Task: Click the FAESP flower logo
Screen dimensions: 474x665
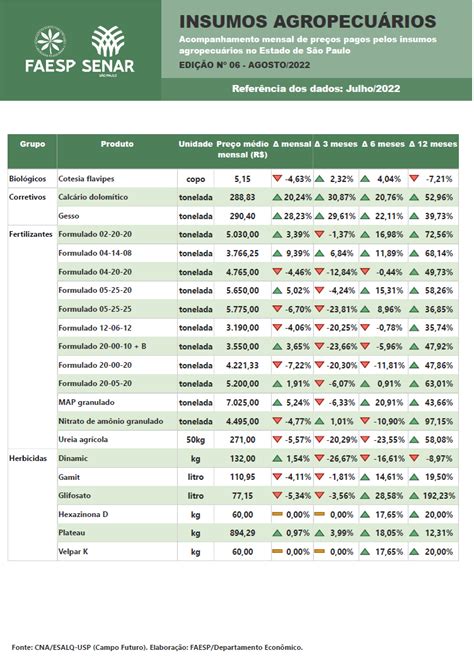Action: 50,41
